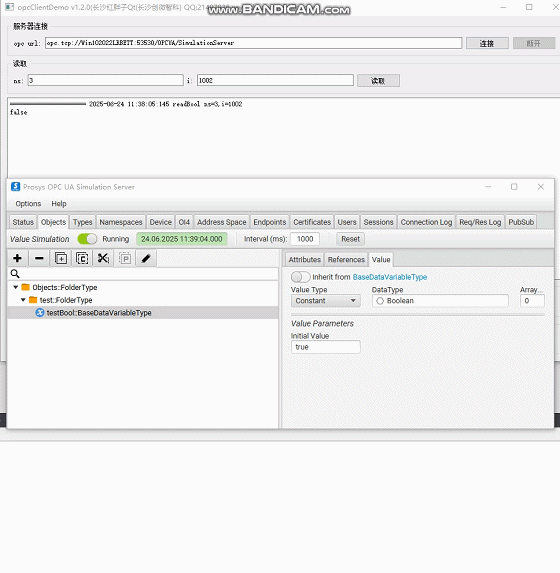
Task: Click the testBool variable node icon
Action: (39, 313)
